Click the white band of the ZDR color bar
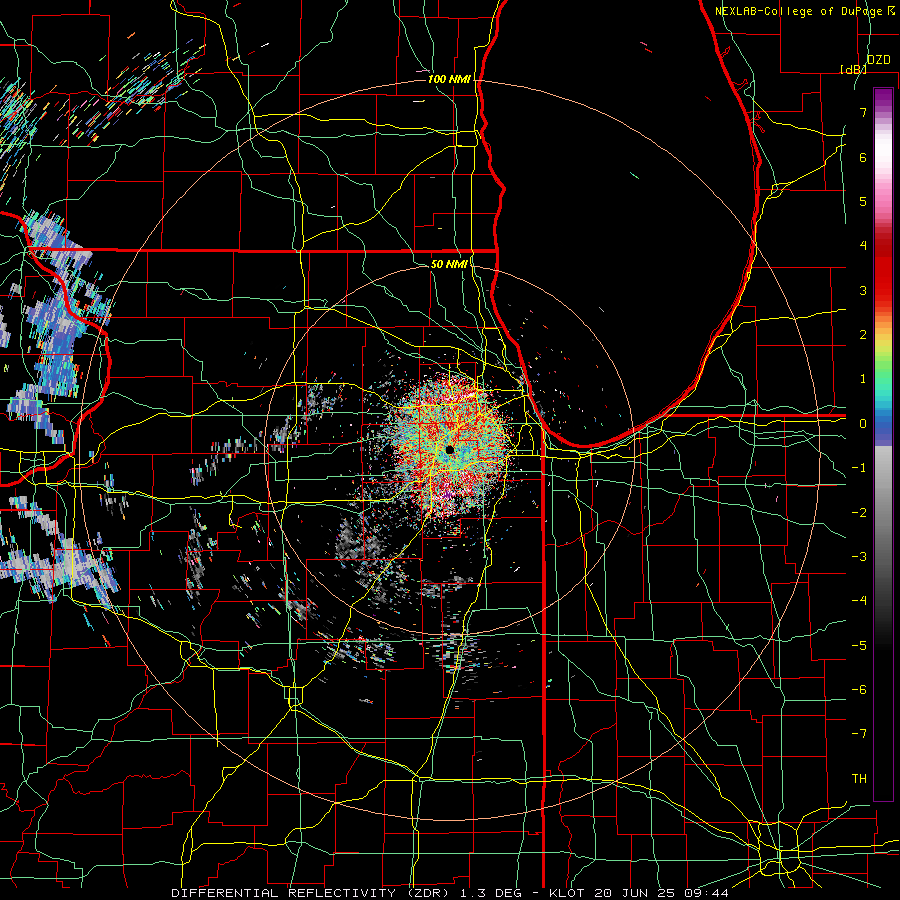 tap(883, 150)
